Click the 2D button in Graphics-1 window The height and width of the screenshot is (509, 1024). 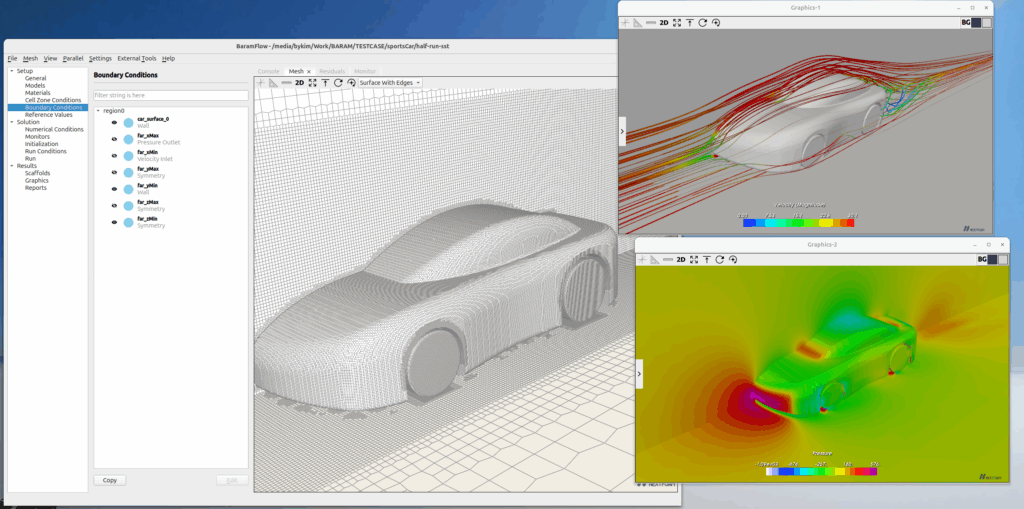click(x=664, y=22)
